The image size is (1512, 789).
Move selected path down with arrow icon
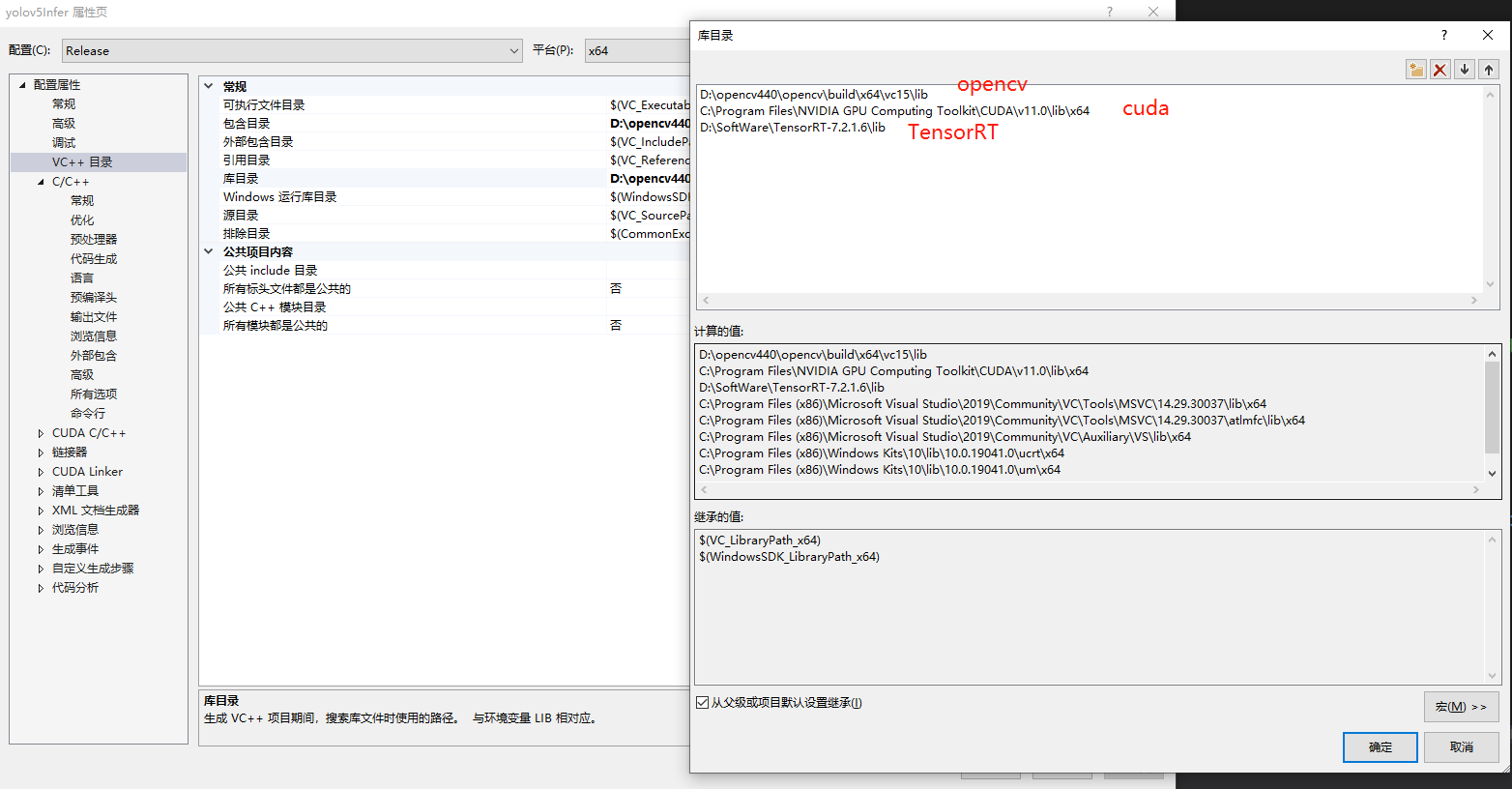1465,70
